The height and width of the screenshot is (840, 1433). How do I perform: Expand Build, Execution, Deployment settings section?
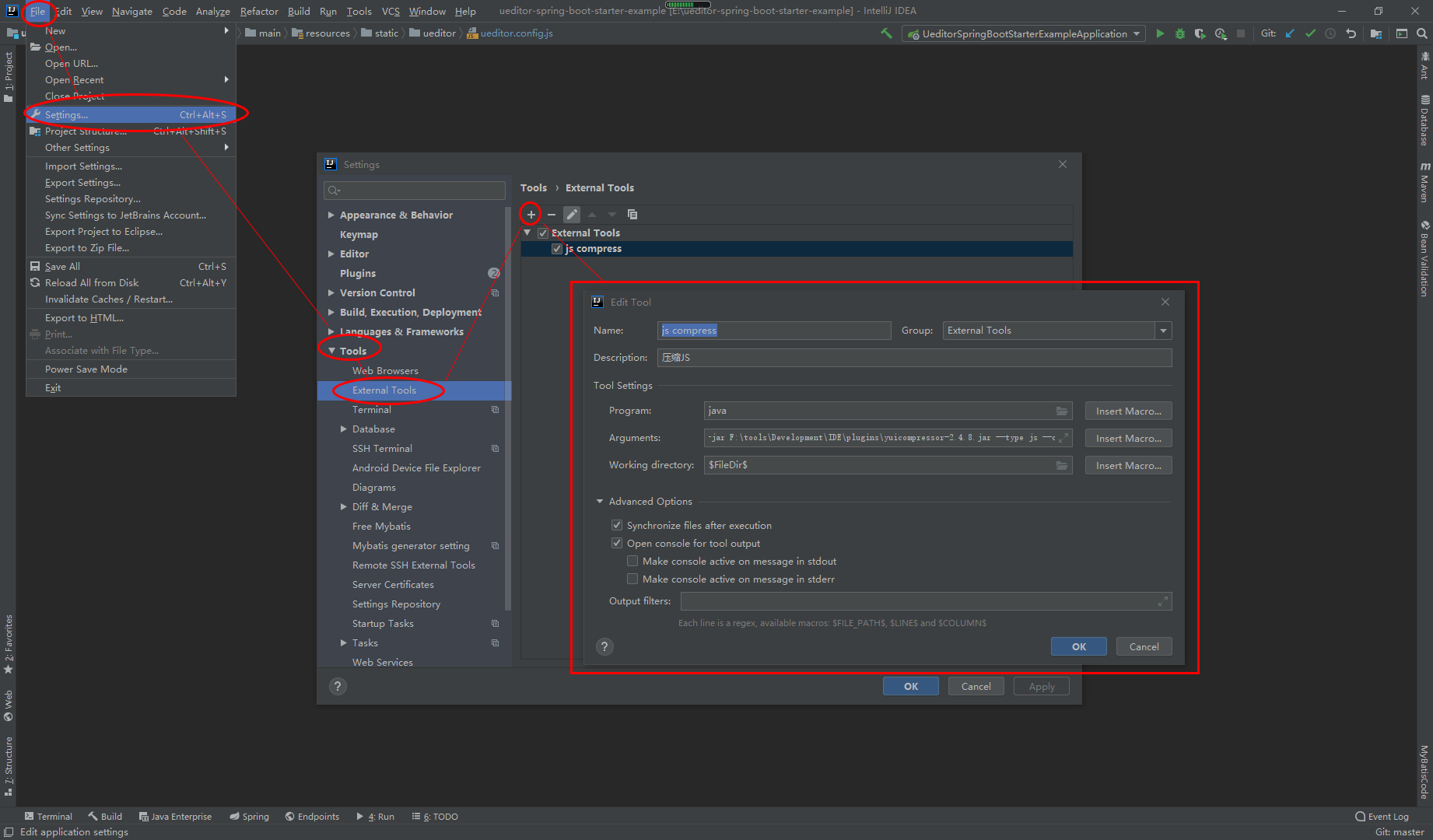(331, 312)
